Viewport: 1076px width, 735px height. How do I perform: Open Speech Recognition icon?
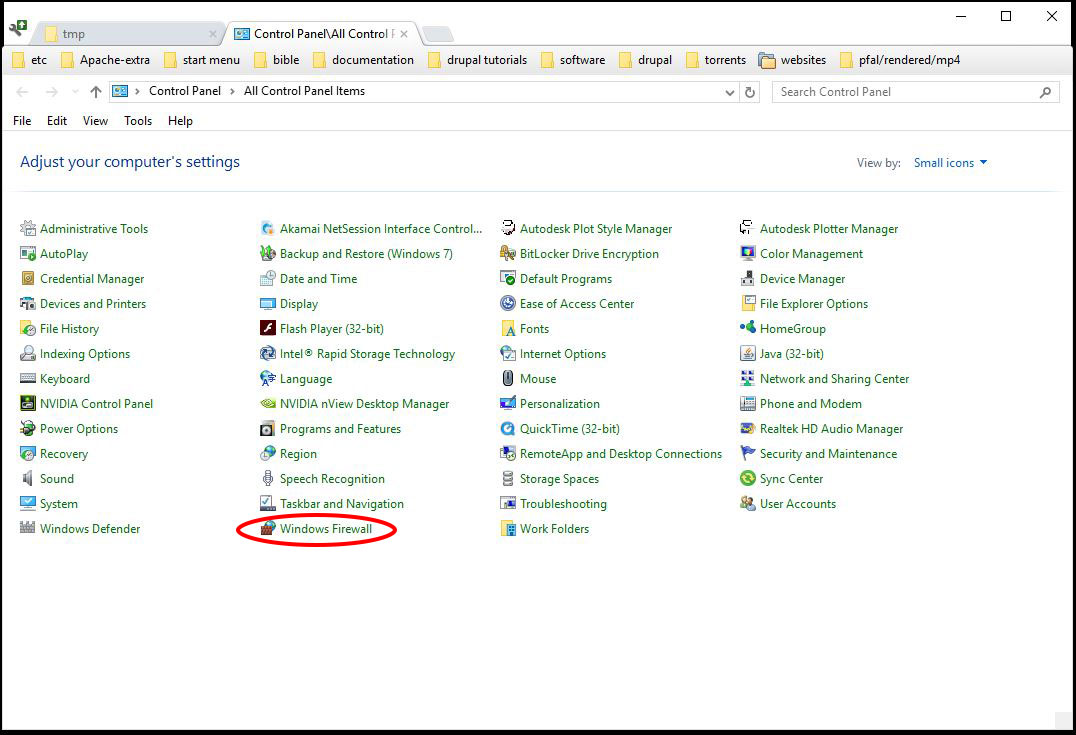click(x=268, y=478)
